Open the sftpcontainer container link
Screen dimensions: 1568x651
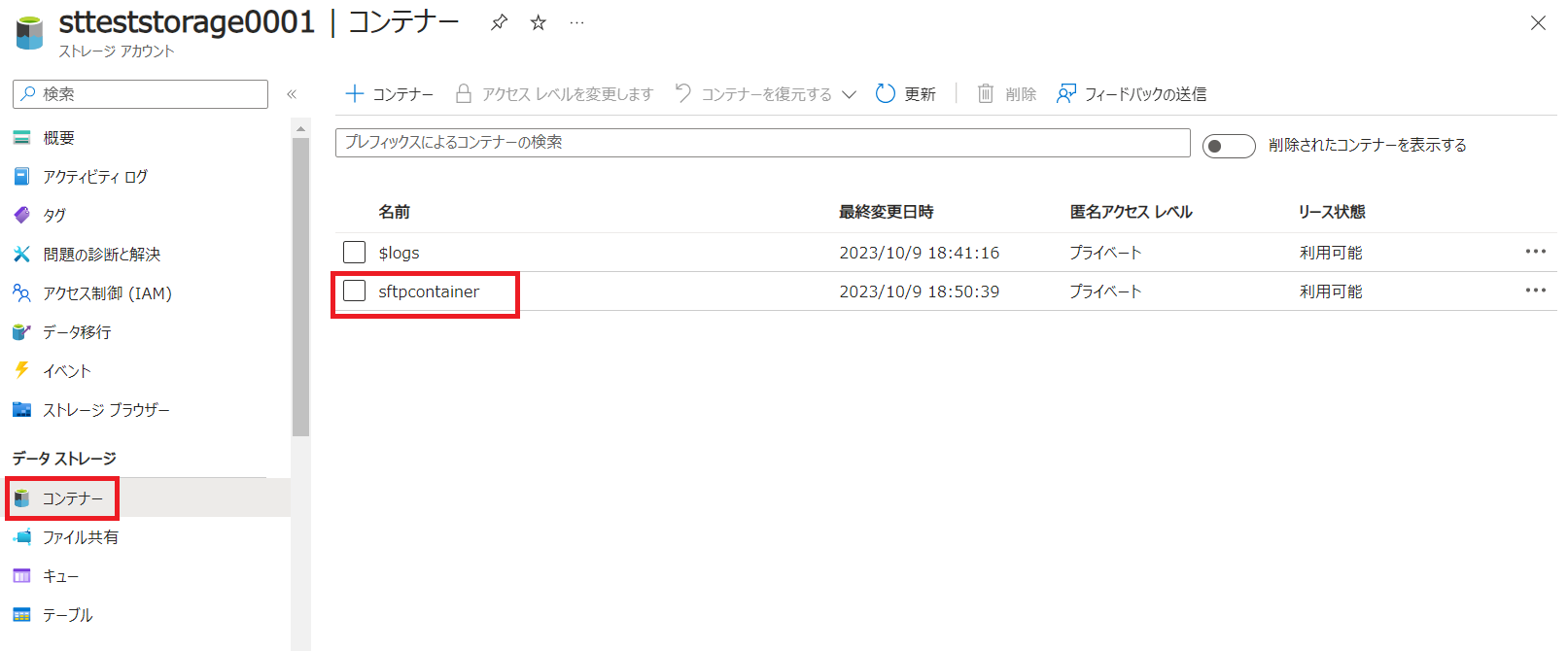click(x=429, y=291)
